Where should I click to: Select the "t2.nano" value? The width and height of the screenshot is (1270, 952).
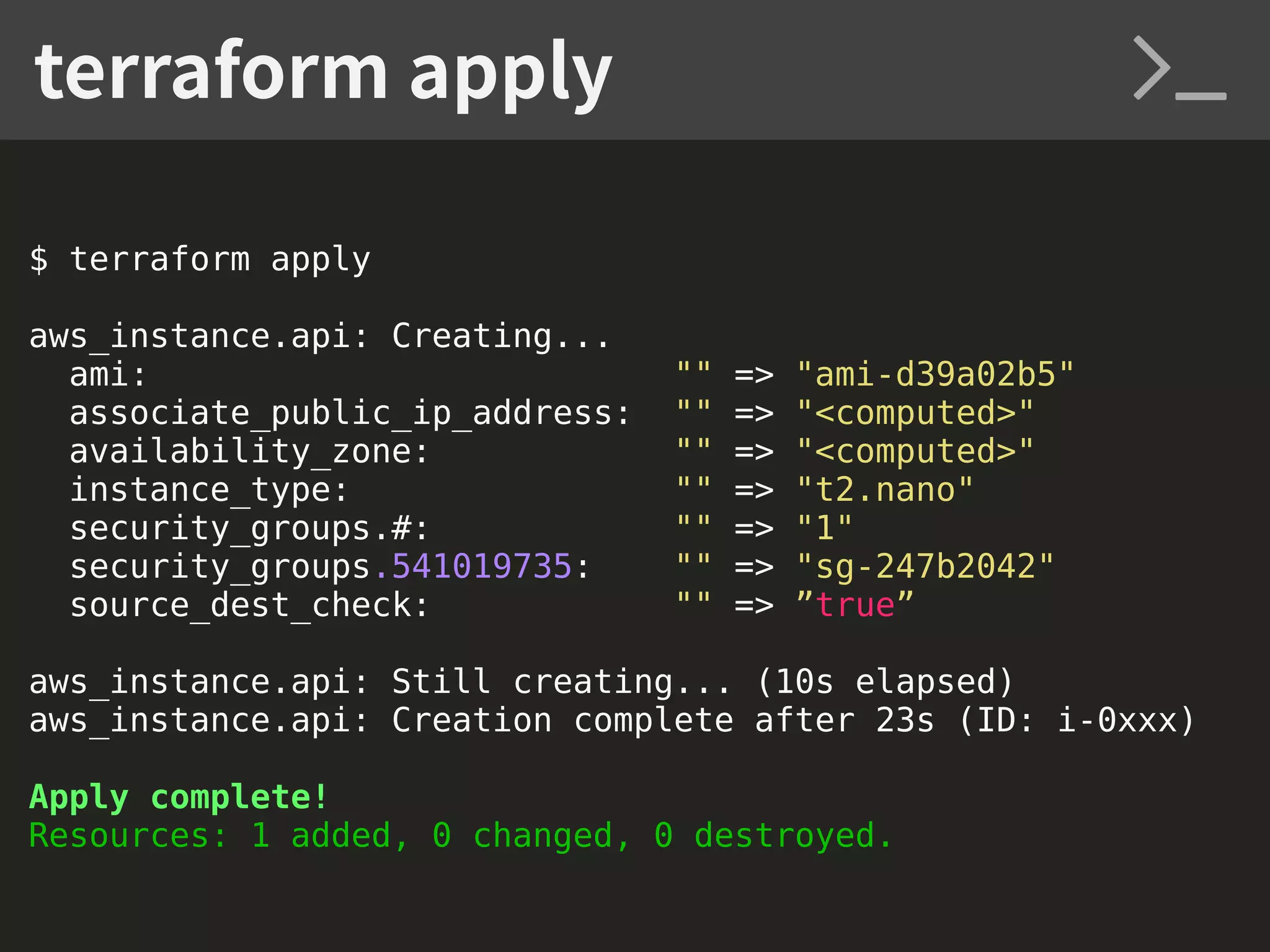pyautogui.click(x=885, y=490)
